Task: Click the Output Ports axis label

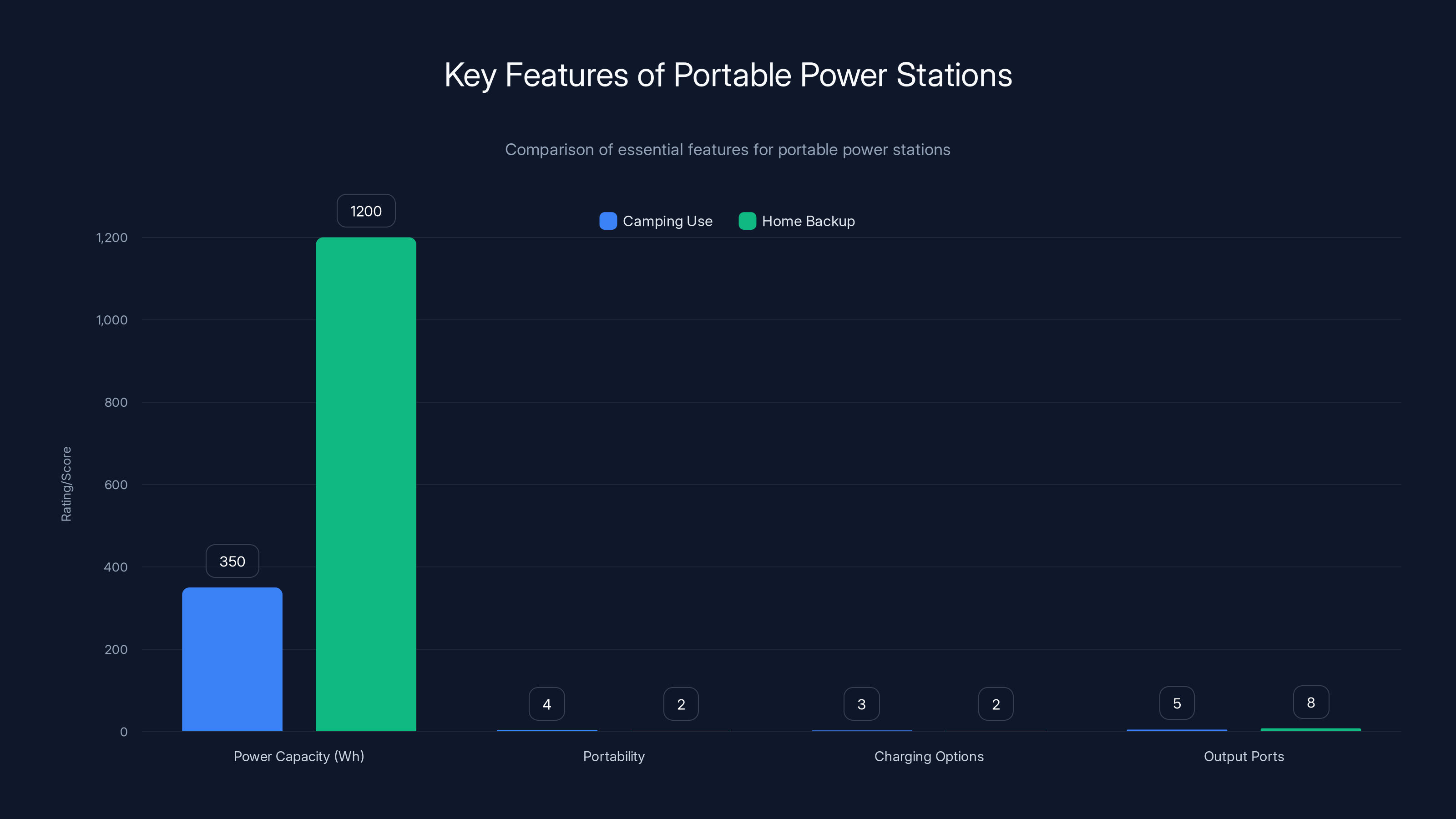Action: coord(1244,756)
